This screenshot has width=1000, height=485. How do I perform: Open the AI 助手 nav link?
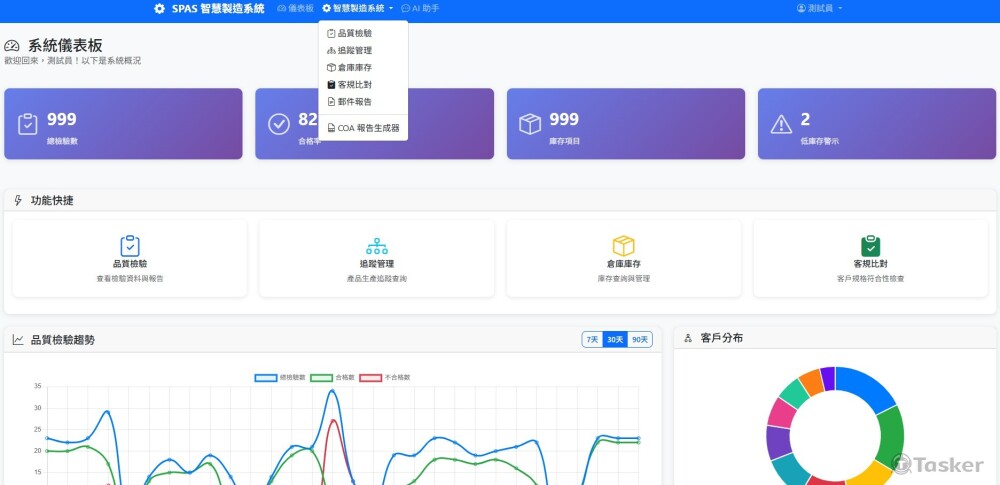pyautogui.click(x=419, y=8)
